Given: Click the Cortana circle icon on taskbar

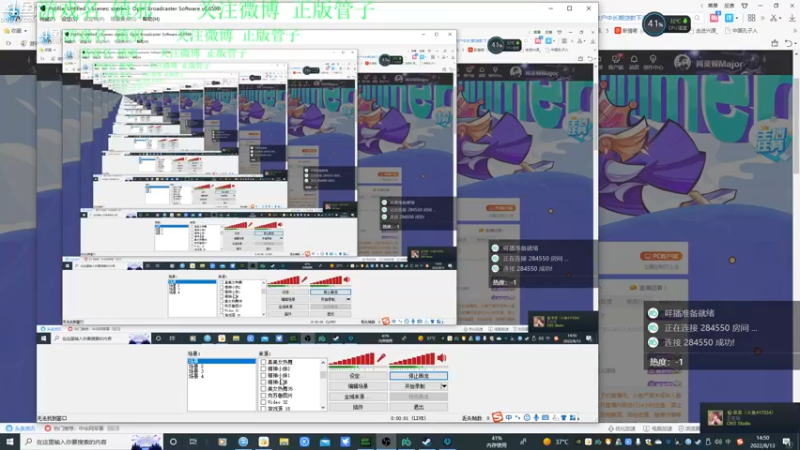Looking at the screenshot, I should pos(173,442).
